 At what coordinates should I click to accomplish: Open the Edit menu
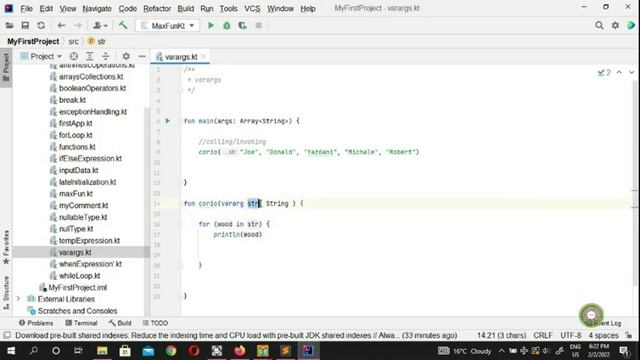[46, 9]
